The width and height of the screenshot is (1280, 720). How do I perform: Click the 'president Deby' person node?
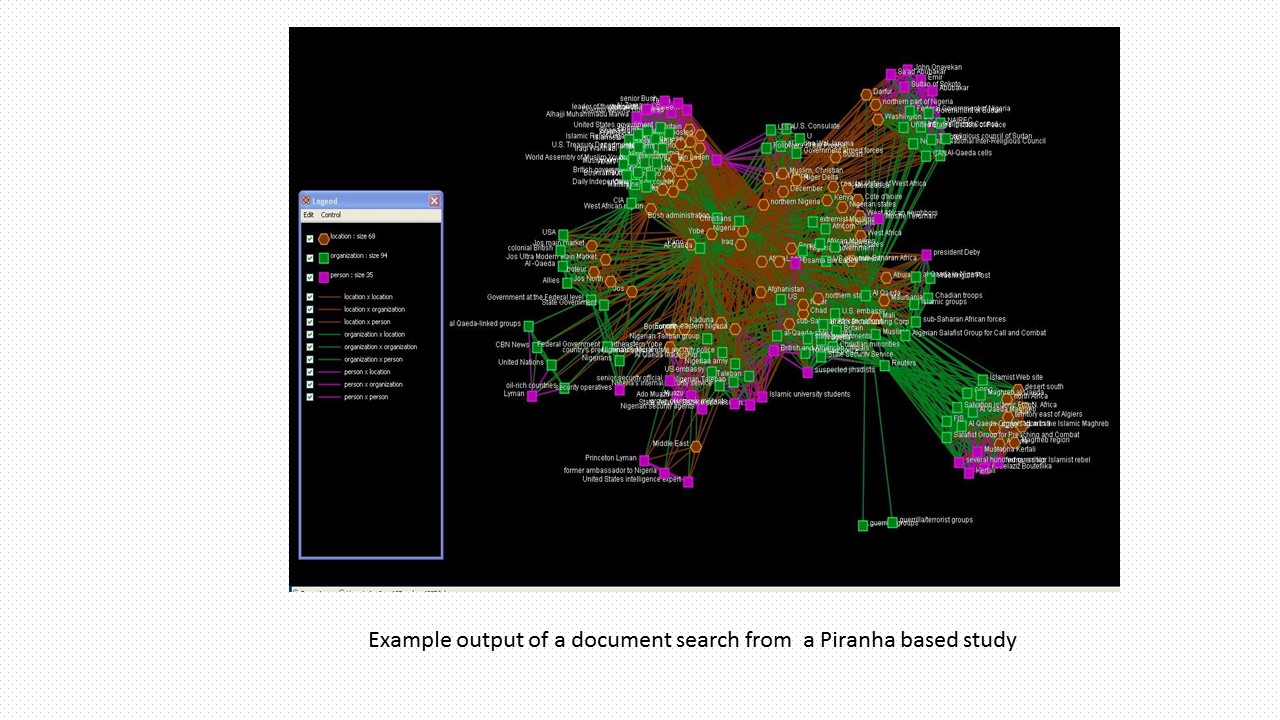click(x=926, y=254)
